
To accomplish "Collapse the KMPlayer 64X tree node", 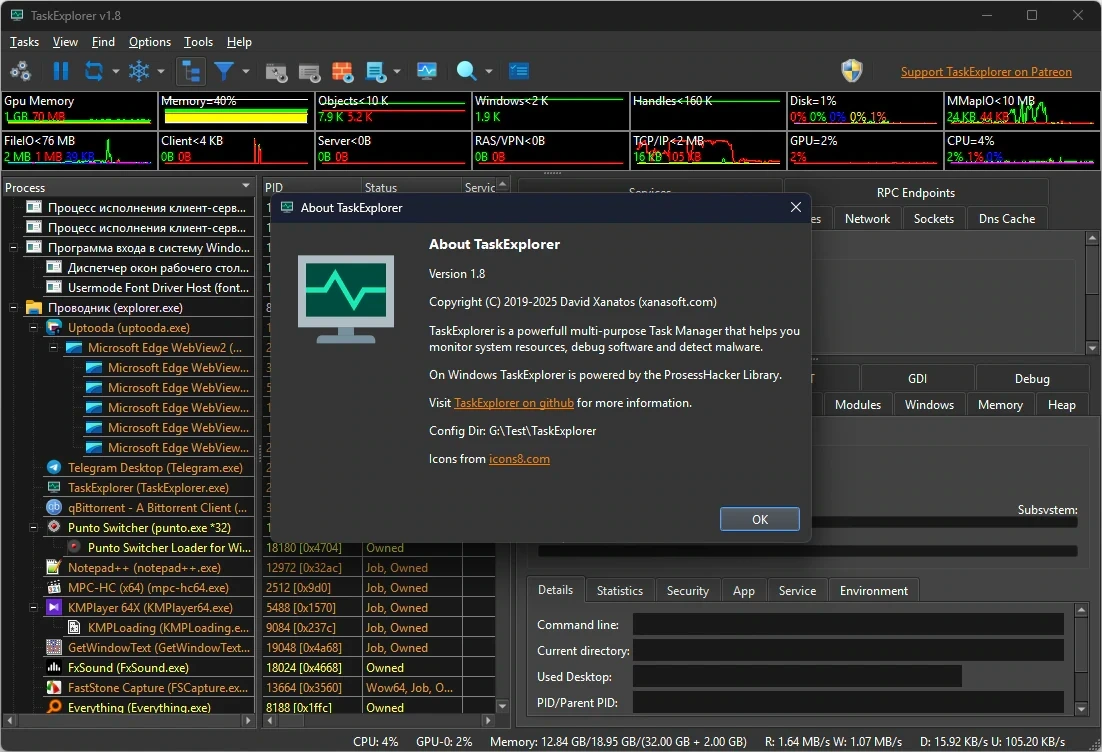I will point(33,608).
